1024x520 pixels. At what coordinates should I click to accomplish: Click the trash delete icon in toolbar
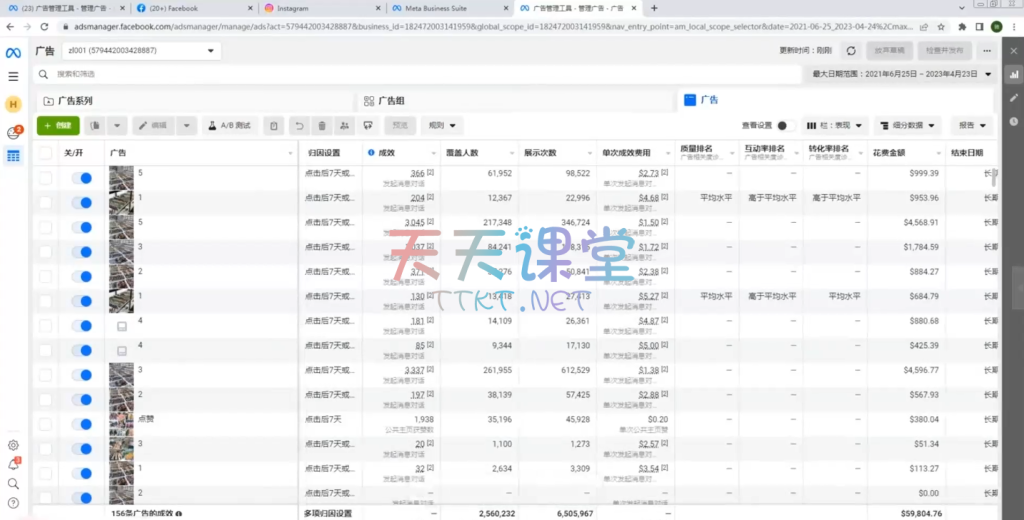321,126
